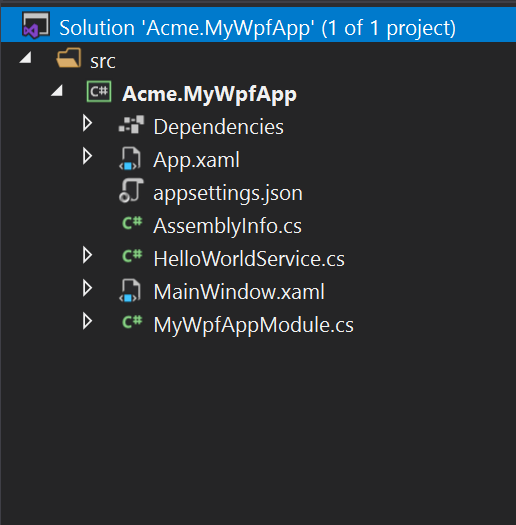The image size is (516, 525).
Task: Collapse the src folder
Action: (26, 58)
